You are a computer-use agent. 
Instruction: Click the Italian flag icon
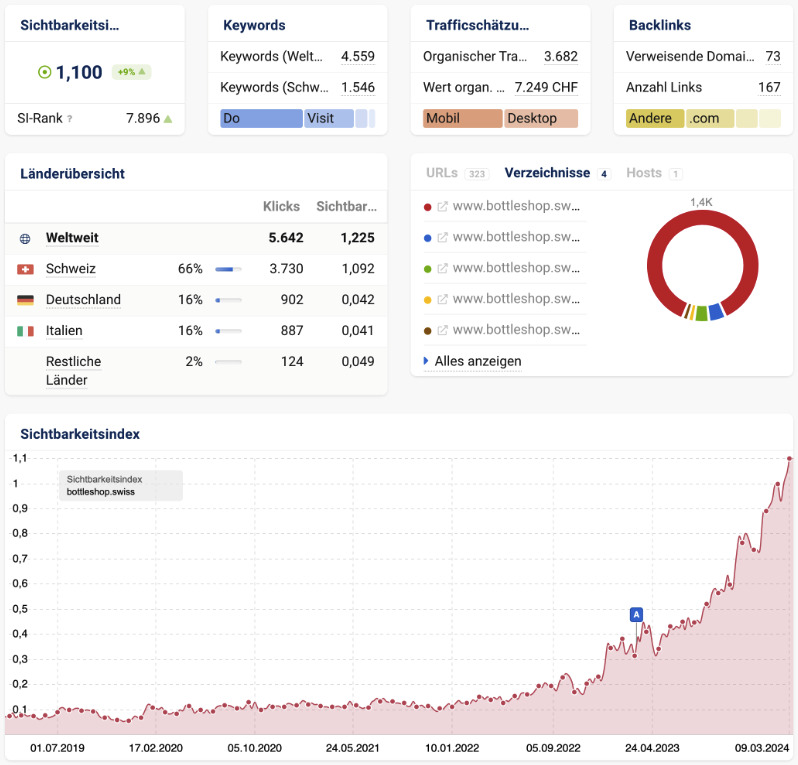[x=25, y=331]
